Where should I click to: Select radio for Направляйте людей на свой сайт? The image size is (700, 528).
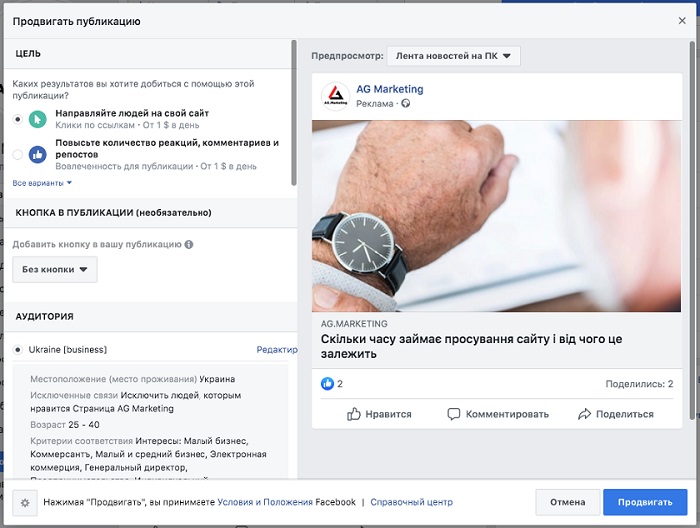17,119
